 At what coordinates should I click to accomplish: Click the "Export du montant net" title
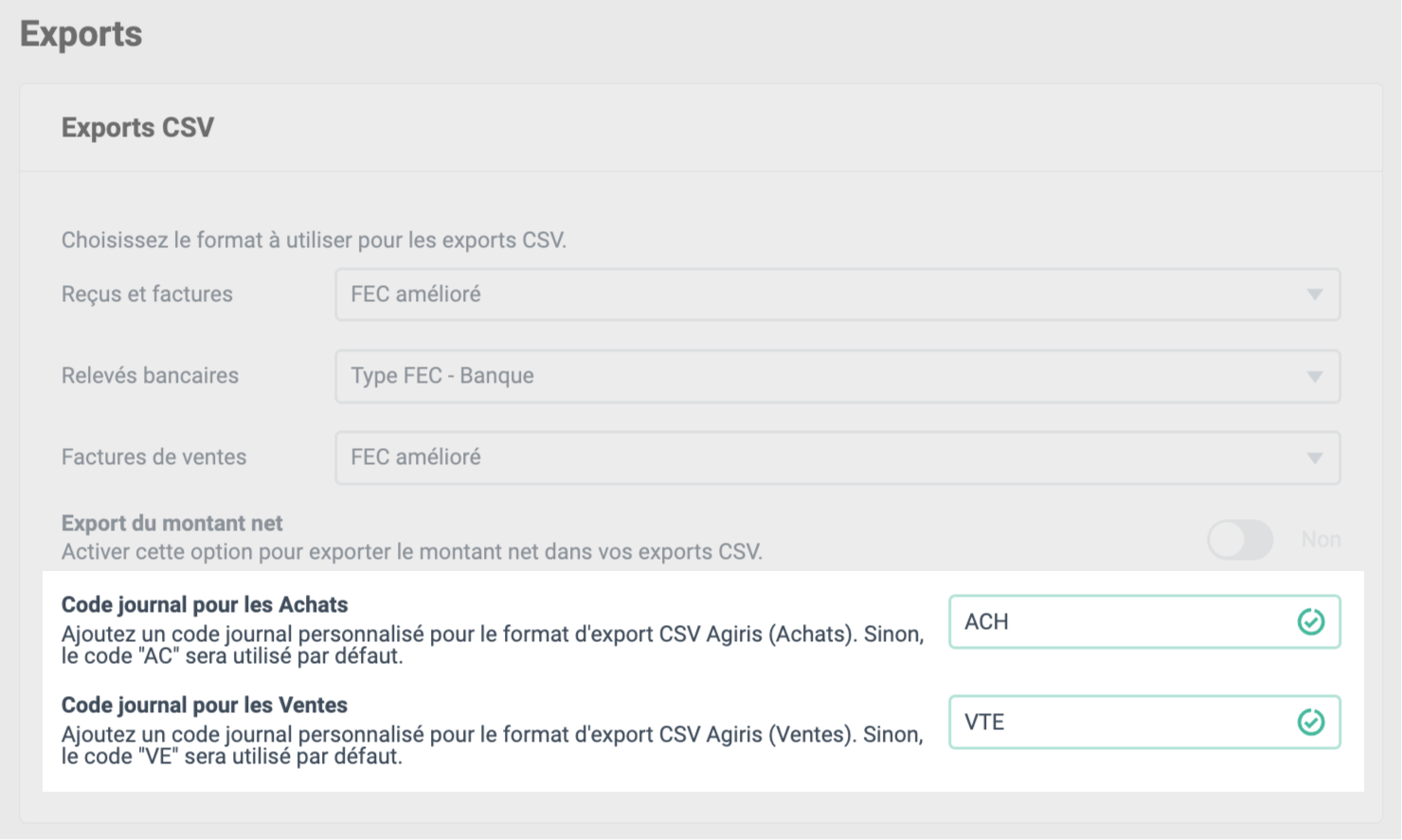172,524
